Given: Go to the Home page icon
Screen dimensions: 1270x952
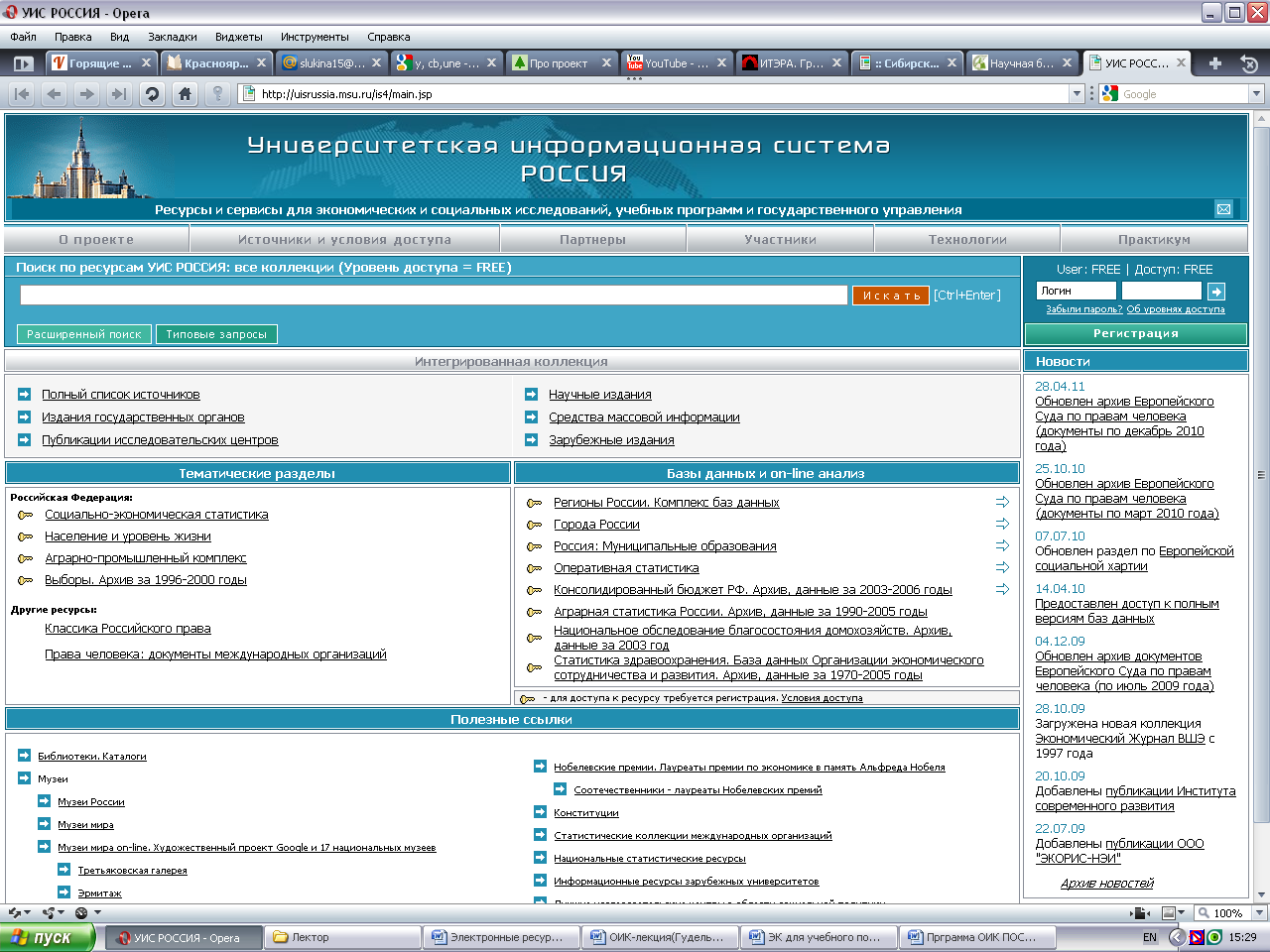Looking at the screenshot, I should tap(185, 94).
